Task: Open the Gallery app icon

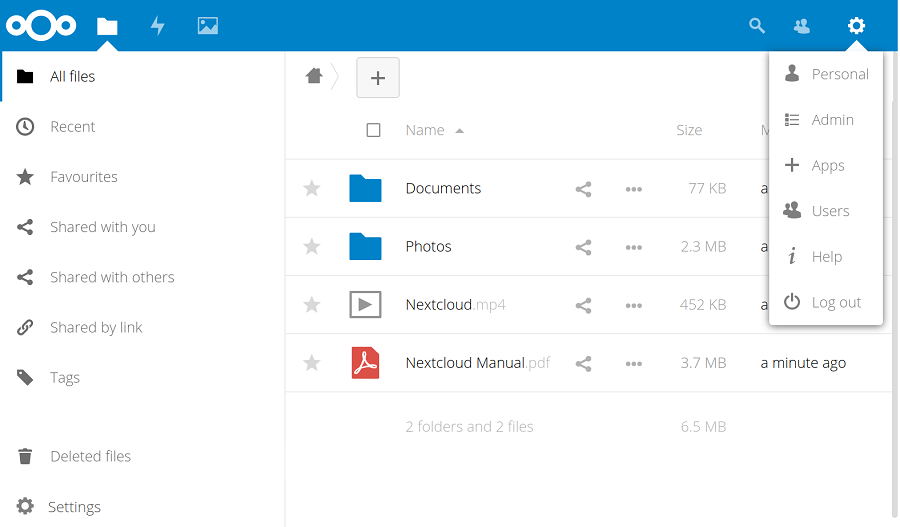Action: tap(208, 26)
